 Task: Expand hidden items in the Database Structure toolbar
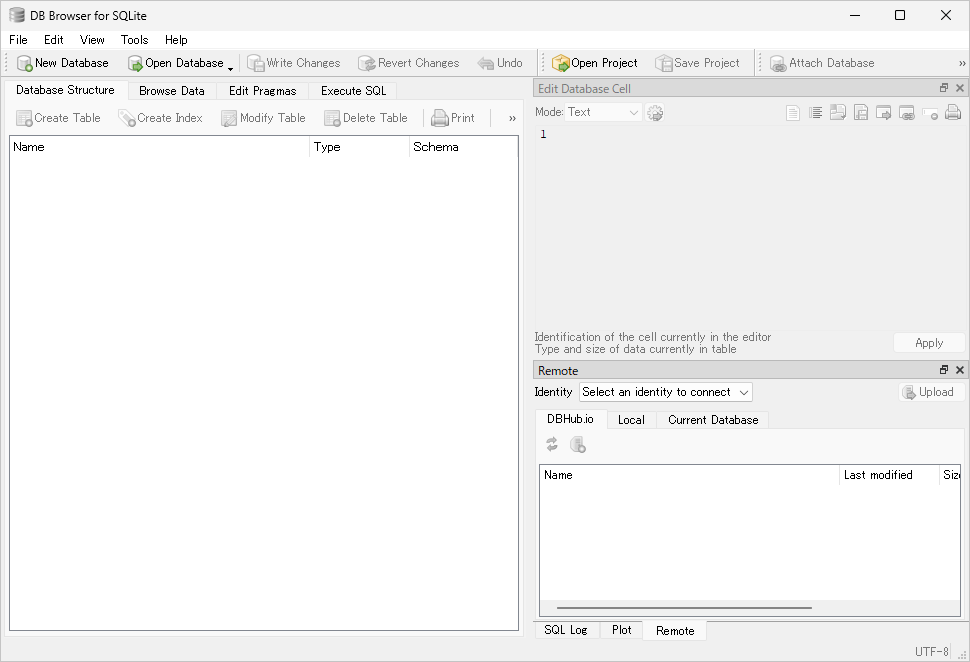coord(512,118)
